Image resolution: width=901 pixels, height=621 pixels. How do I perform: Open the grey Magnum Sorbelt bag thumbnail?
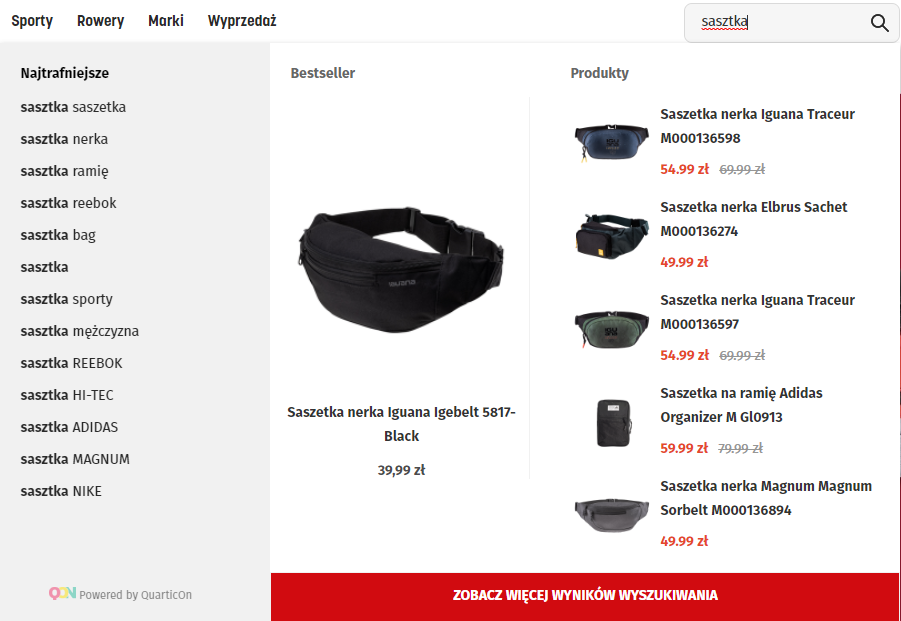[611, 515]
